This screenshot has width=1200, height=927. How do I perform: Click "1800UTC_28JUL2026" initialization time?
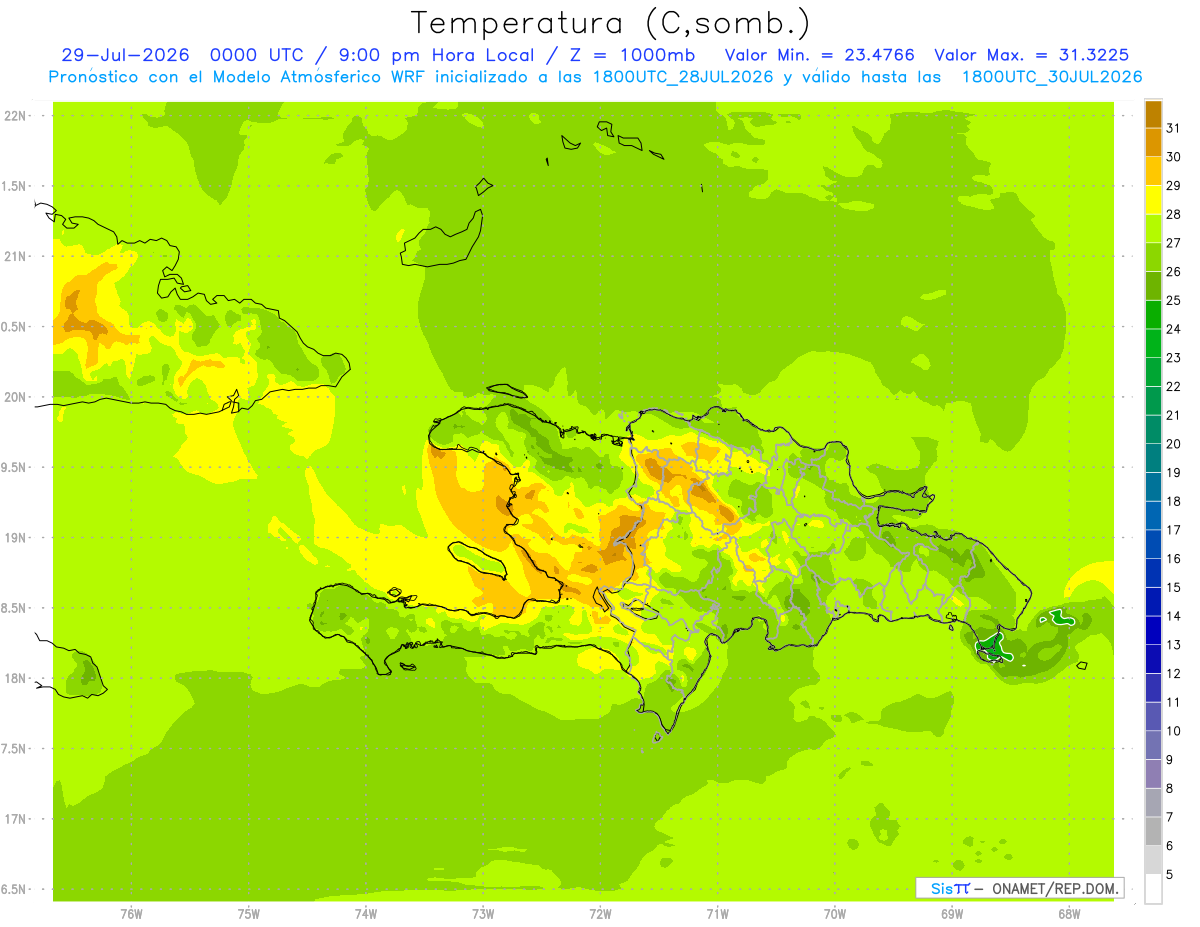[x=683, y=77]
